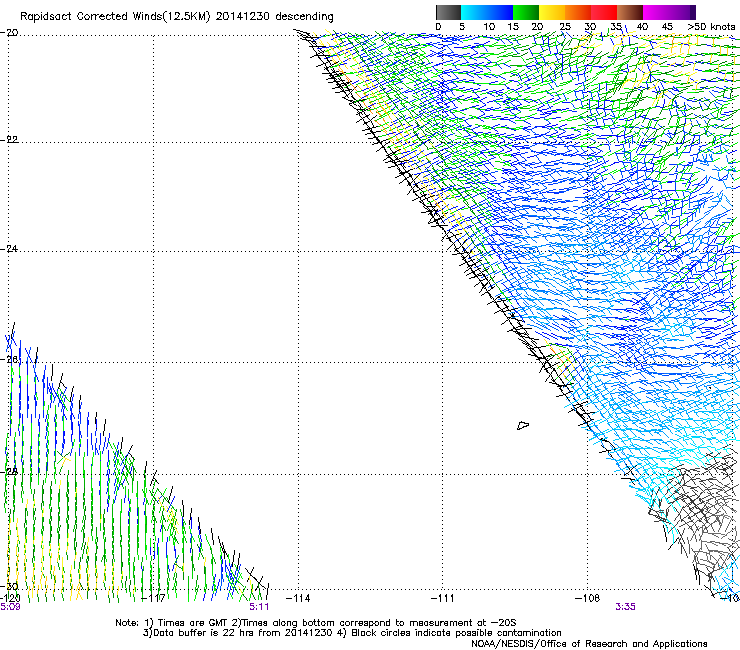Click the longitude label '-114'
The image size is (740, 650).
298,599
